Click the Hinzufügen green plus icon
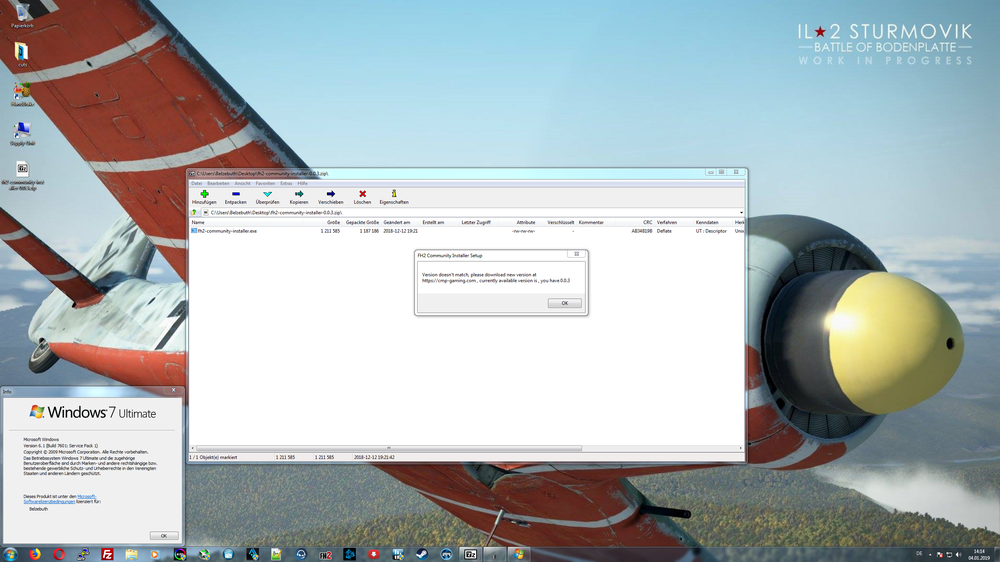 pos(204,194)
